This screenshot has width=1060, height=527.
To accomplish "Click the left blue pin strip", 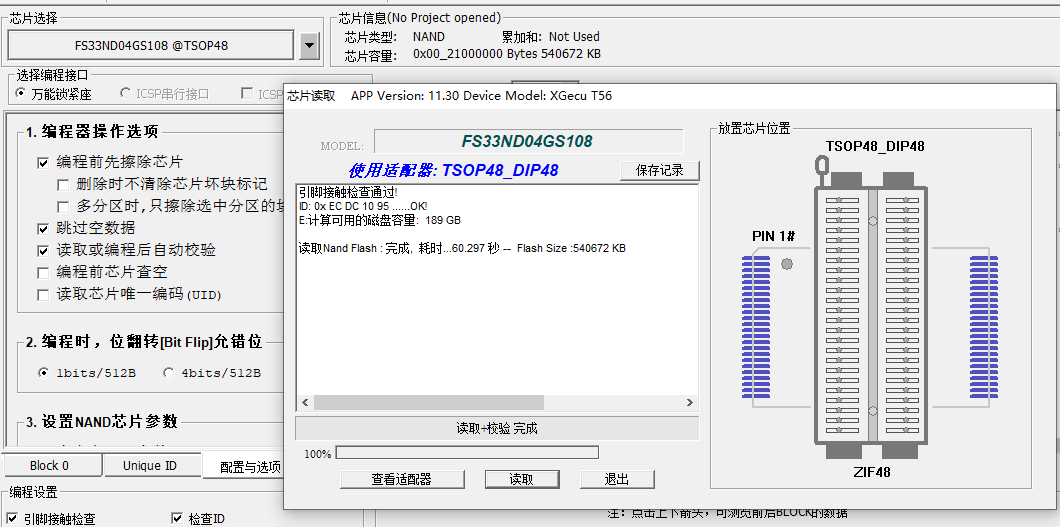I will pyautogui.click(x=755, y=325).
